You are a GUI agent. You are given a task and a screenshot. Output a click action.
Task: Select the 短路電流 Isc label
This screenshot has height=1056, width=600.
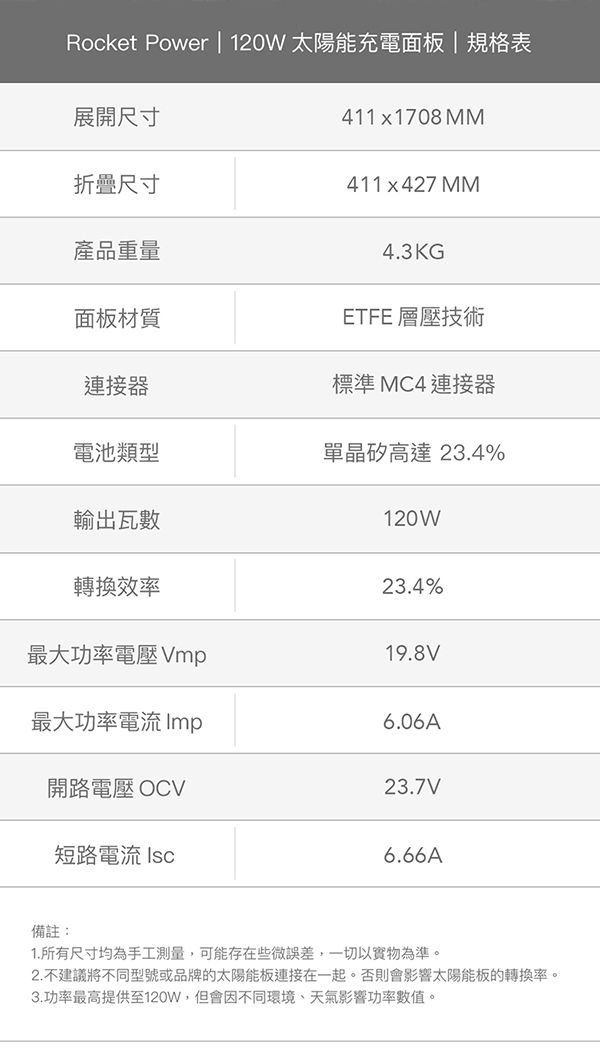(114, 855)
